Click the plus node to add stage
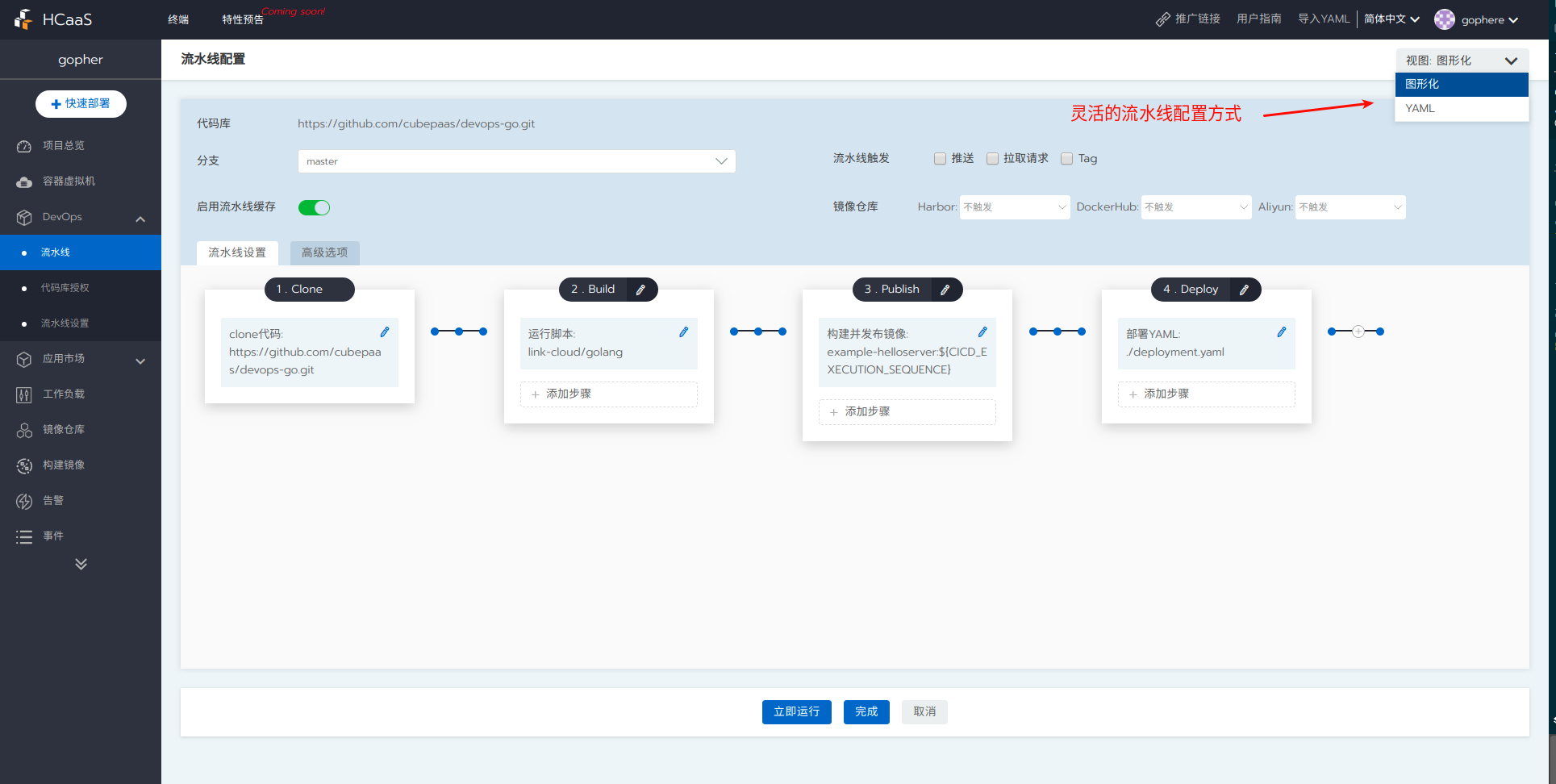1556x784 pixels. (1358, 332)
